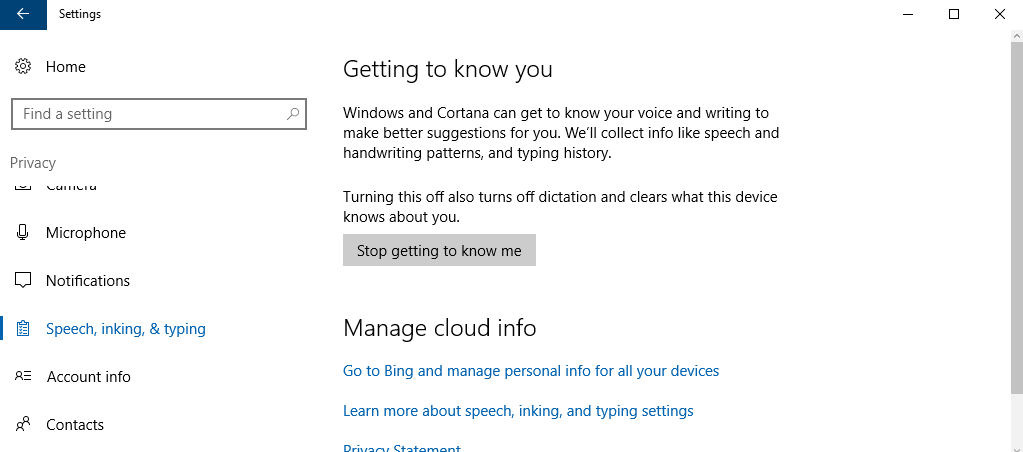Click the Account info icon
1023x452 pixels.
click(x=23, y=376)
